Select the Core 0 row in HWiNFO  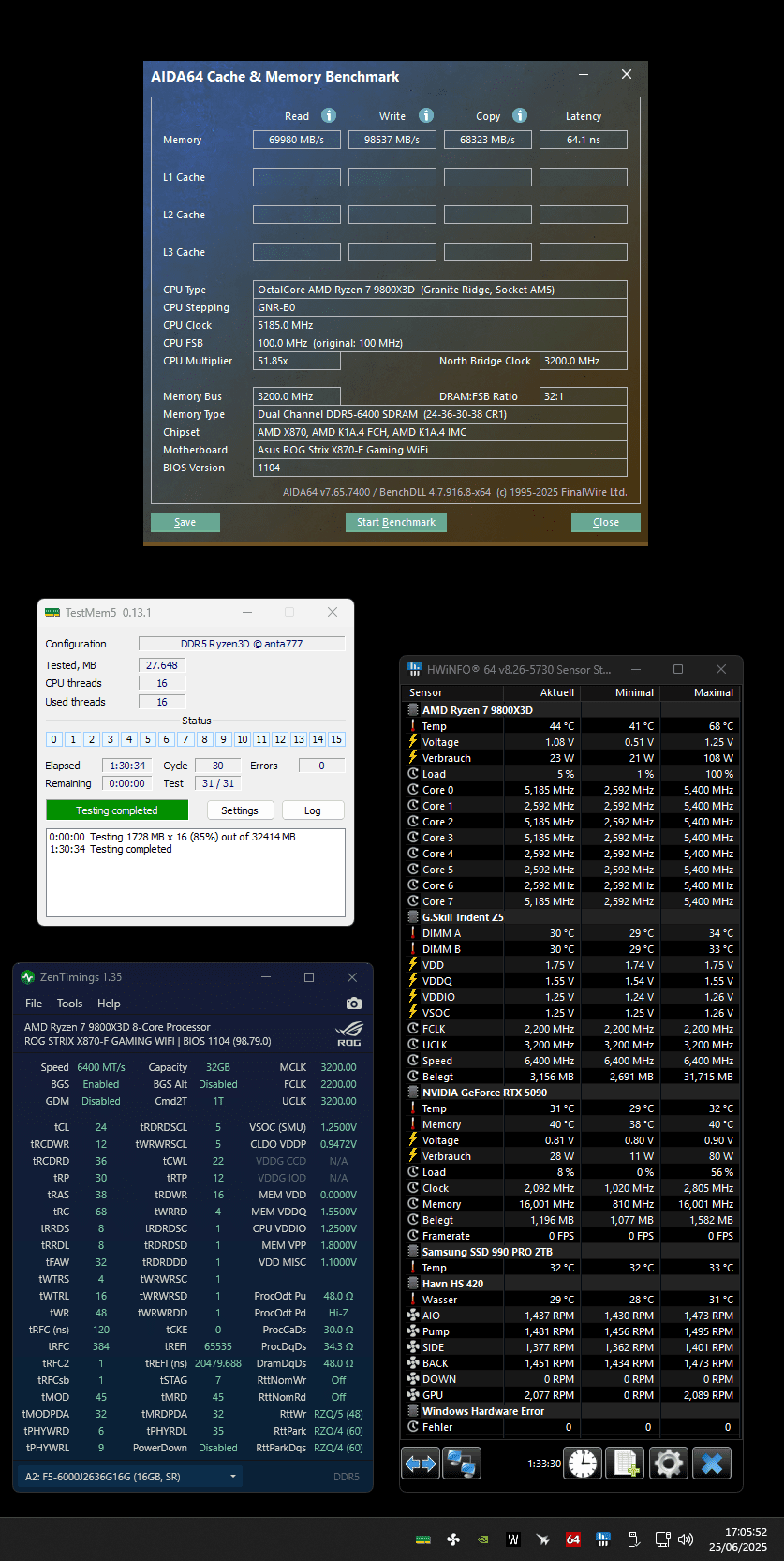[570, 789]
